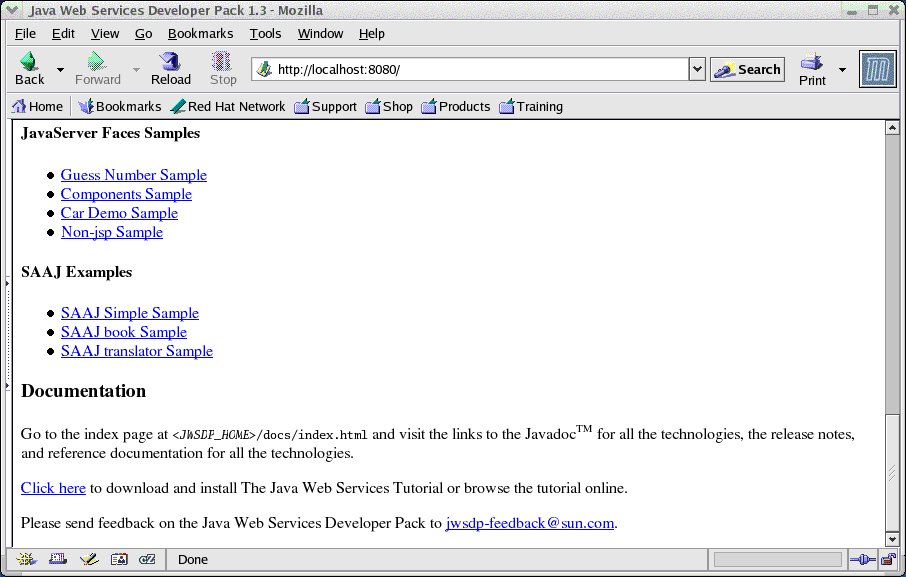Screen dimensions: 906x577
Task: Open Composer icon in status bar
Action: tap(89, 559)
